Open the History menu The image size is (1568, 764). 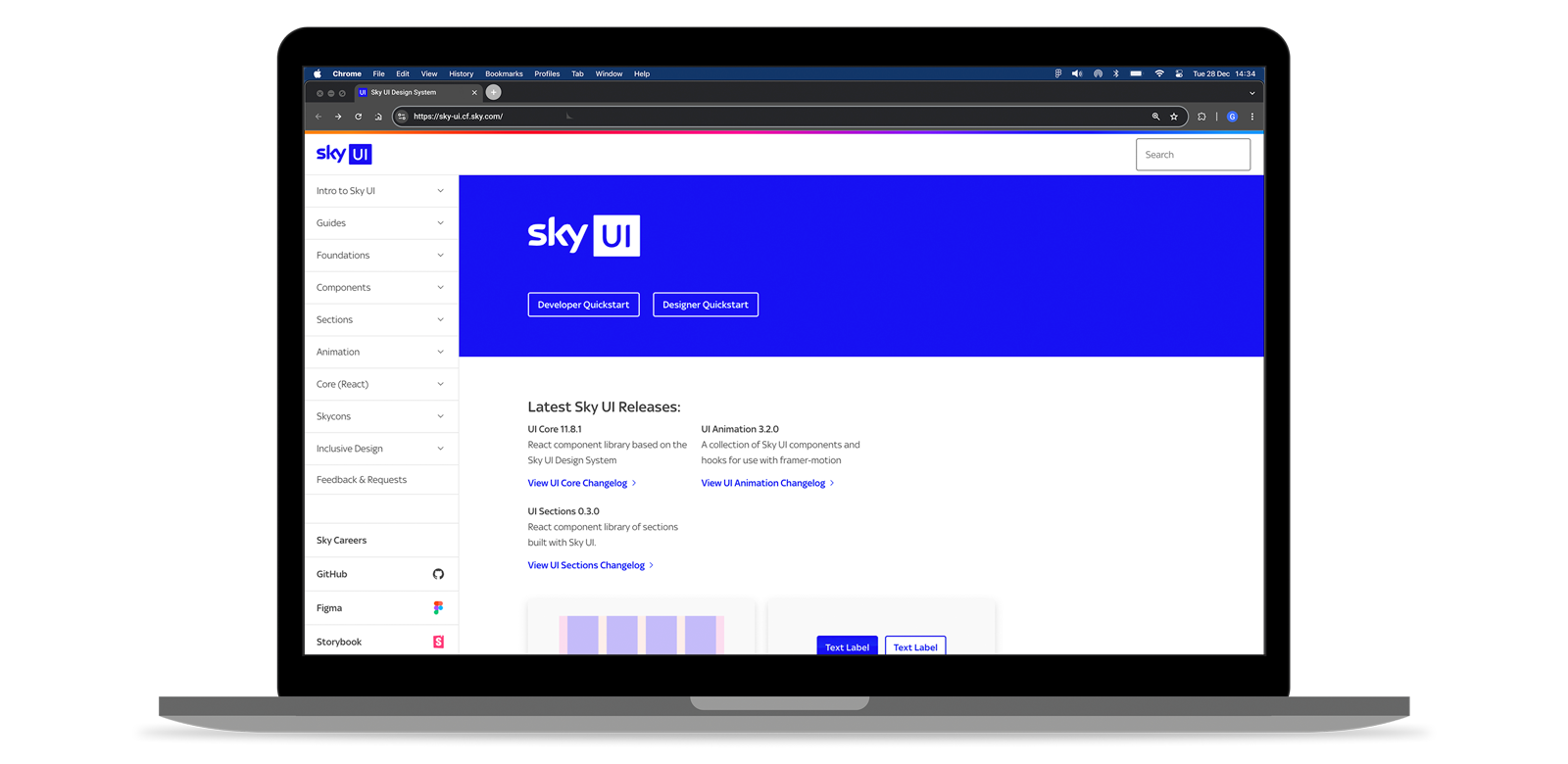tap(461, 73)
